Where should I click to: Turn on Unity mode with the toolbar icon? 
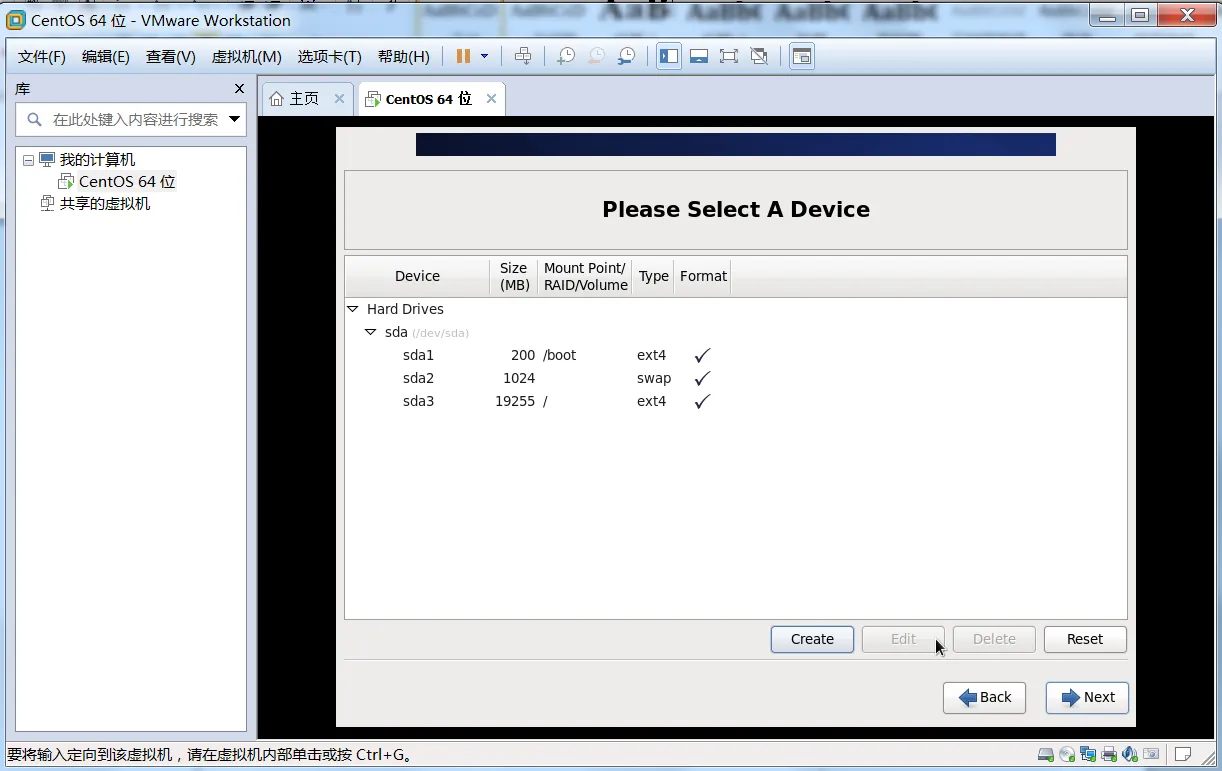[759, 56]
